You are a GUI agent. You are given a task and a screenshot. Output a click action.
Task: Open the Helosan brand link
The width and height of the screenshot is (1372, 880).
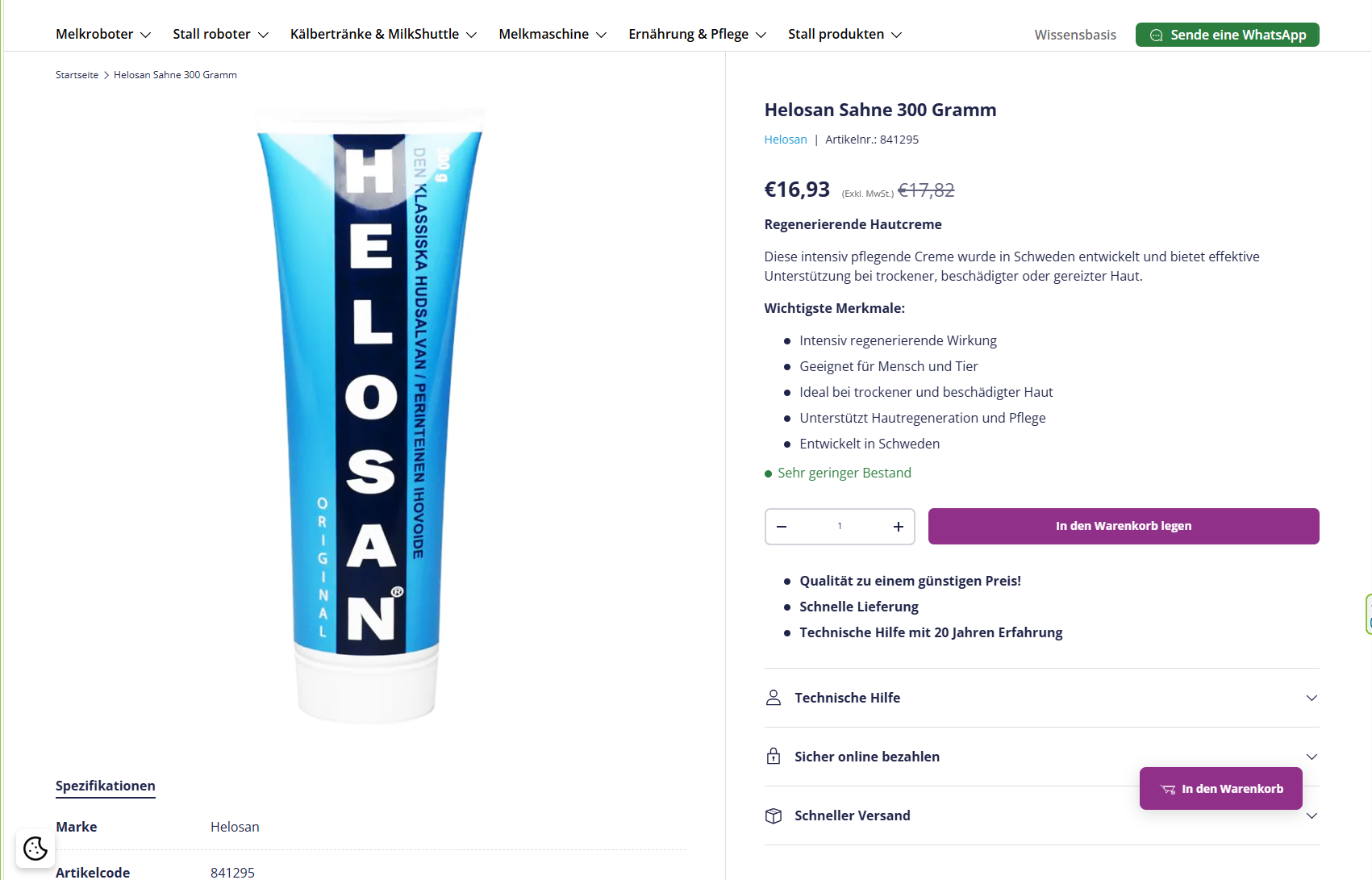(785, 140)
